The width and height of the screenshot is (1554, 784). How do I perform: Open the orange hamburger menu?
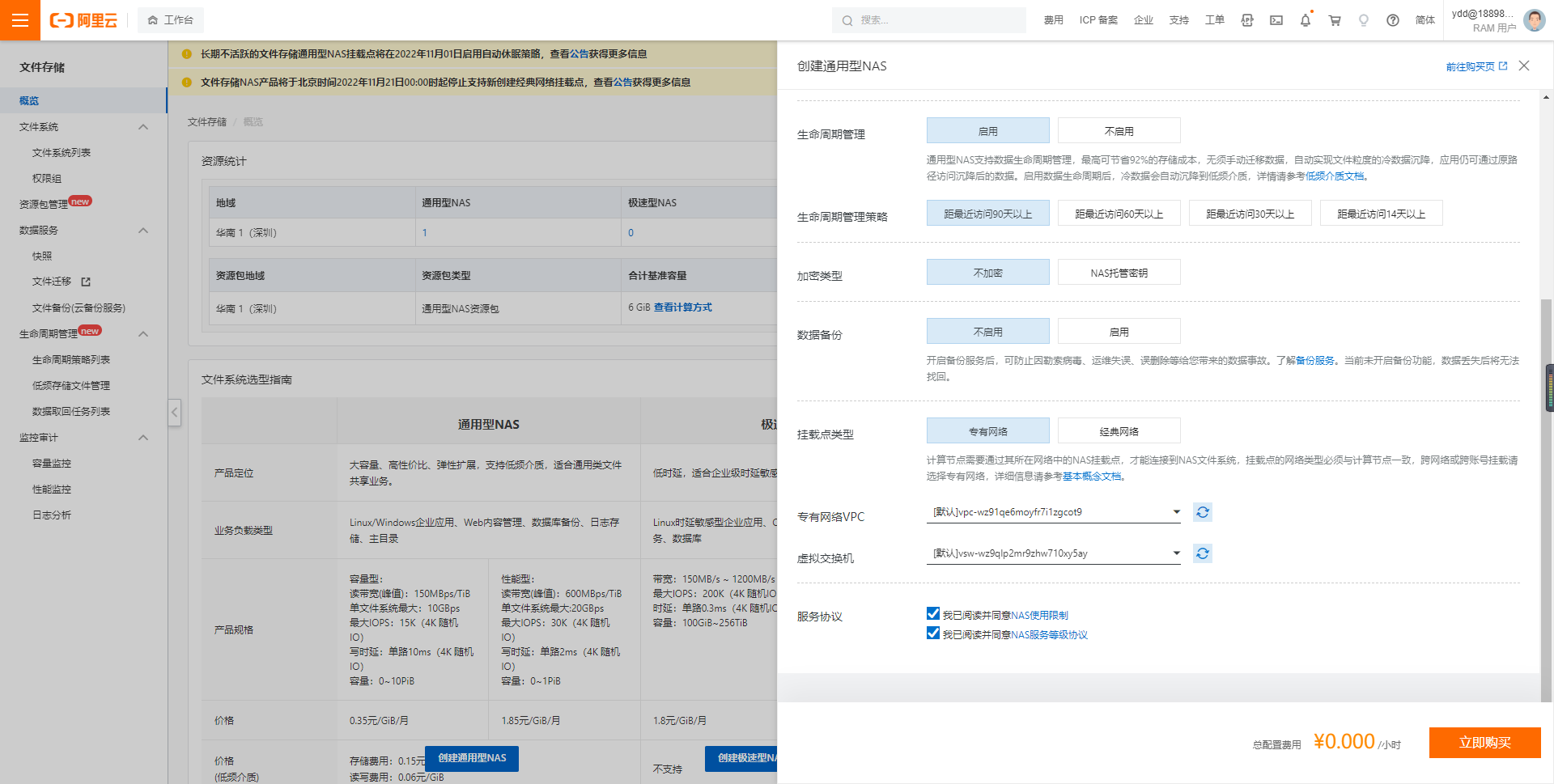coord(20,20)
